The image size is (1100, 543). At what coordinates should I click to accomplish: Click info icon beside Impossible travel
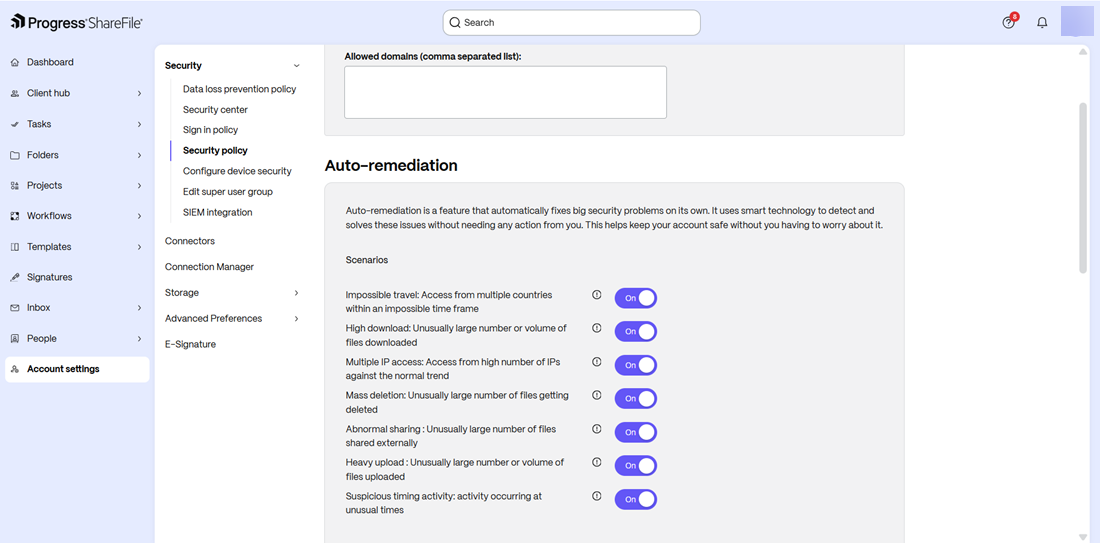597,295
